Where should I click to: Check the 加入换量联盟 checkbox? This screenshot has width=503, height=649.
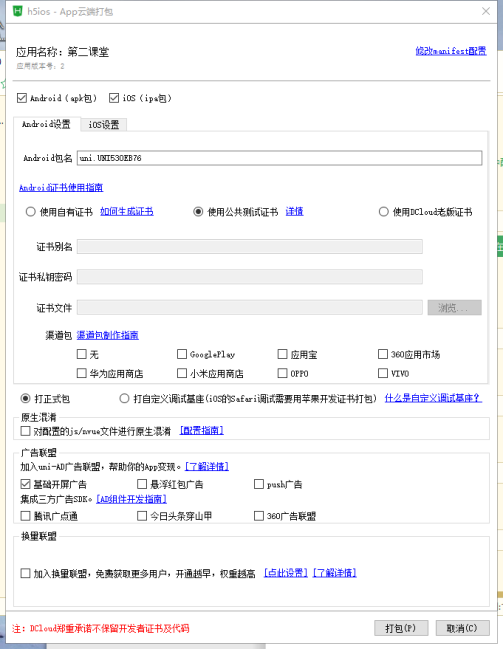tap(25, 573)
